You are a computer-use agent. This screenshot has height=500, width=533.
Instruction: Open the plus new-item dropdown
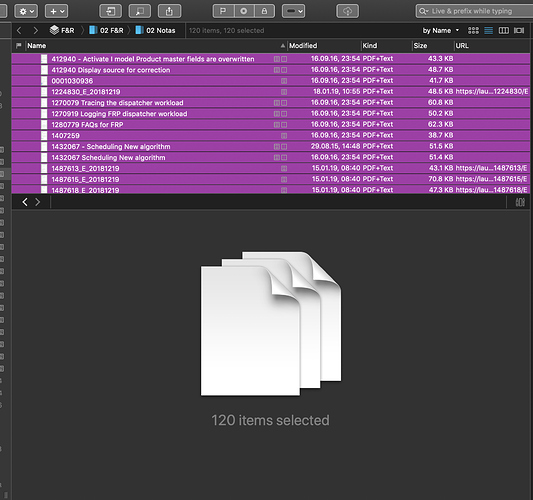[x=56, y=11]
